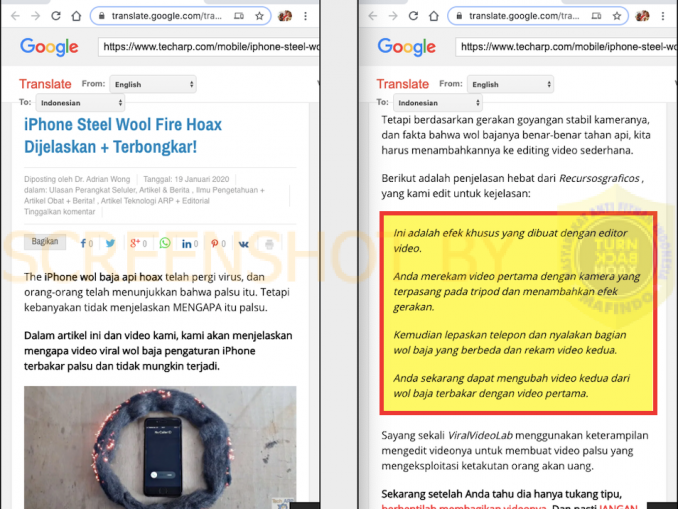Click Google logo in left window
The image size is (678, 509).
coord(49,47)
